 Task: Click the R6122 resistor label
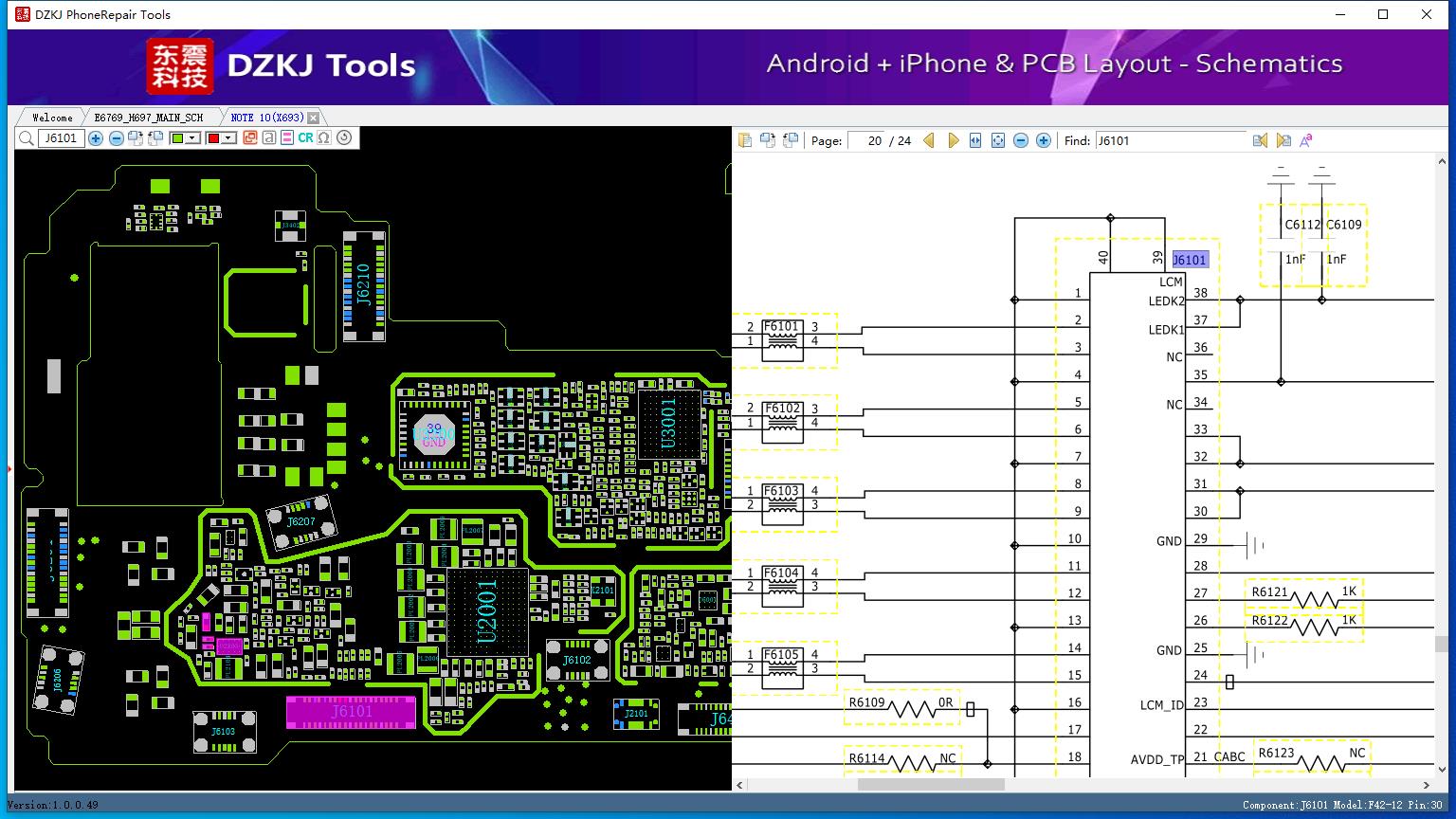coord(1270,621)
